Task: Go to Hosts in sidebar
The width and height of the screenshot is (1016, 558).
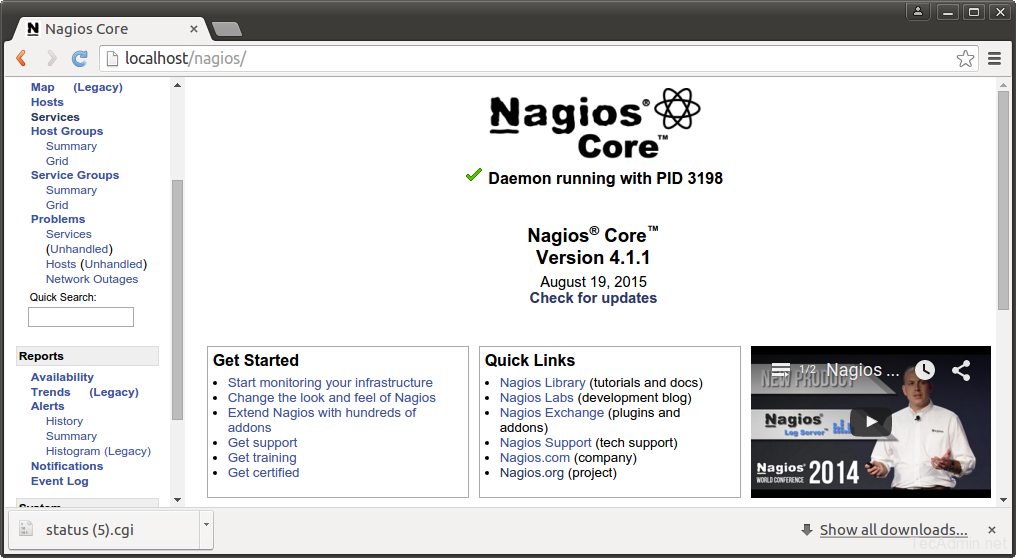Action: coord(47,102)
